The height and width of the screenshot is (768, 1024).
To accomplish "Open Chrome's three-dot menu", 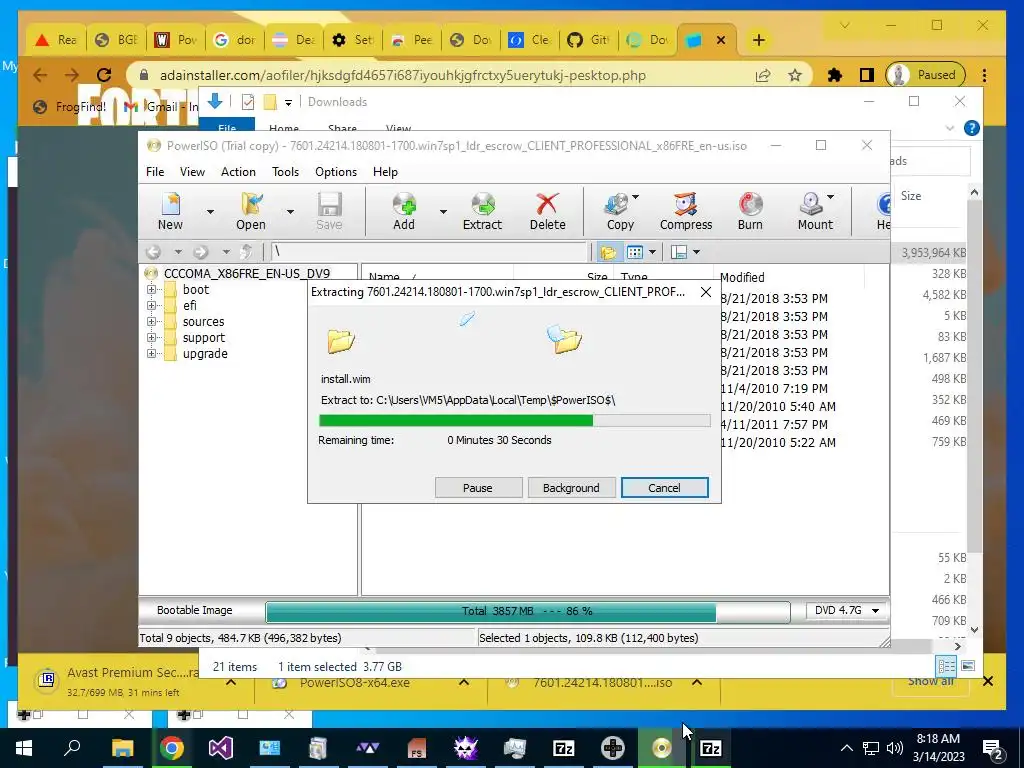I will tap(984, 75).
